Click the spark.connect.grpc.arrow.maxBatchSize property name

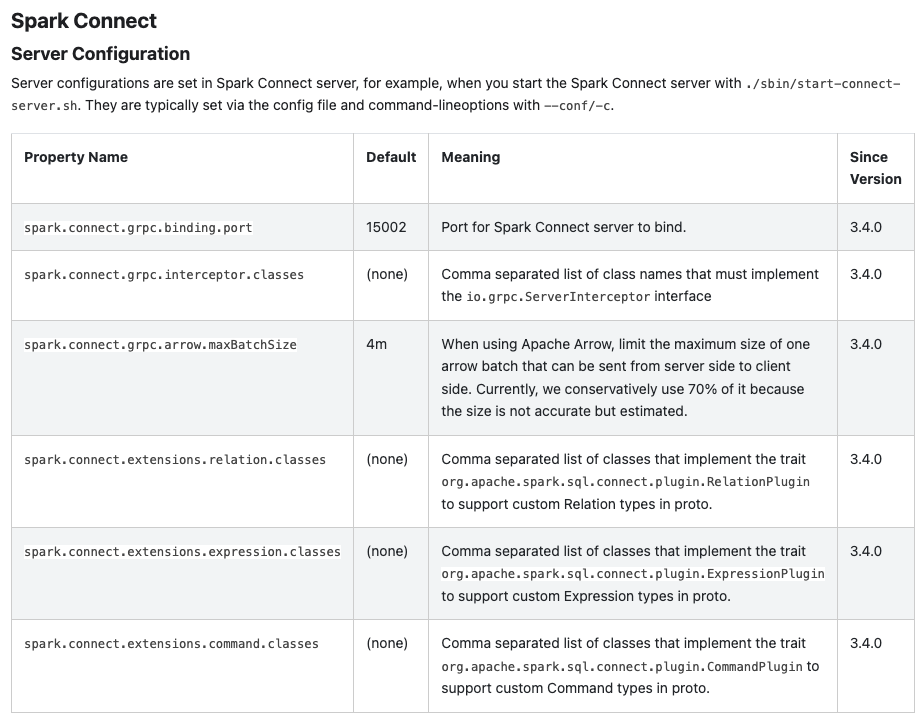click(160, 344)
